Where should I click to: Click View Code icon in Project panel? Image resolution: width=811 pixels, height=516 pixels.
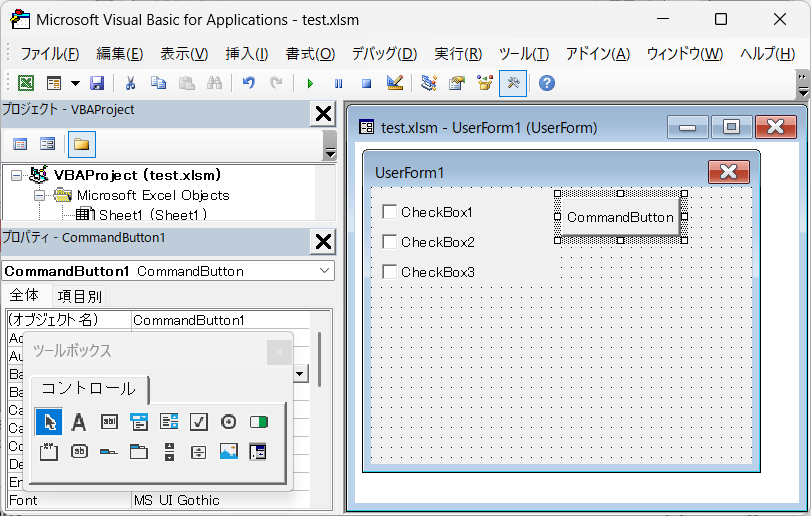coord(20,144)
